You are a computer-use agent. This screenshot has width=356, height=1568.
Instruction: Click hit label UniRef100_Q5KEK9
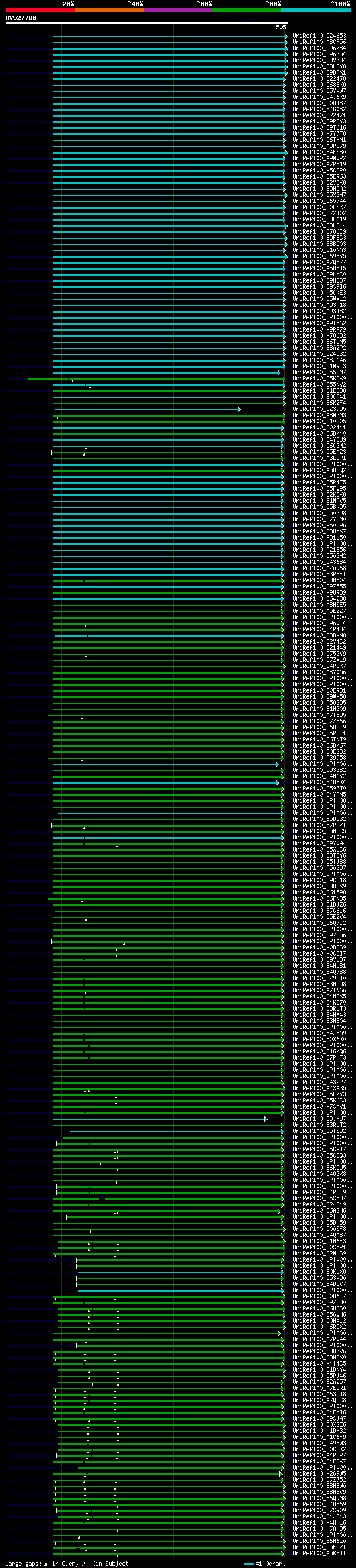tap(319, 379)
